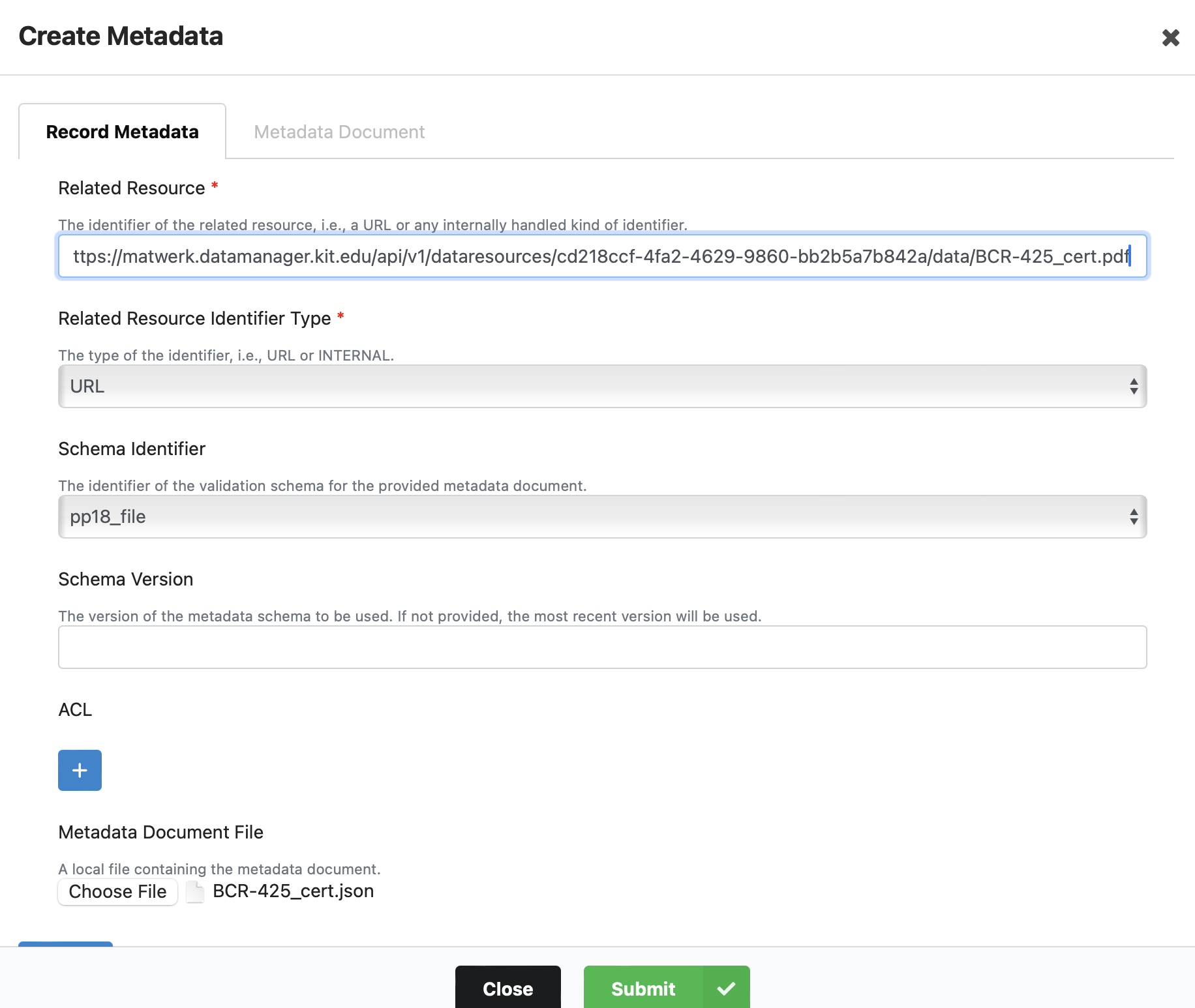
Task: Click the black Close button
Action: [507, 988]
